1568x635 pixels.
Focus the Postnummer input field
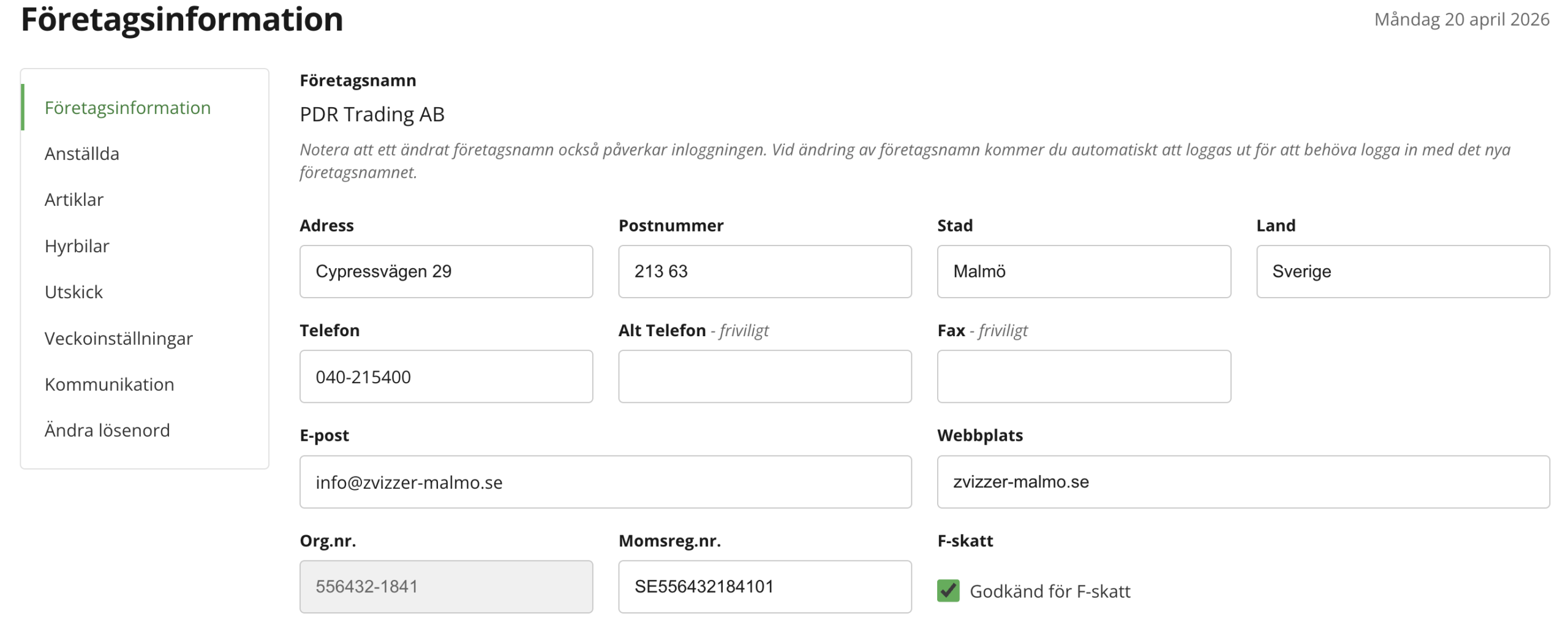click(764, 271)
